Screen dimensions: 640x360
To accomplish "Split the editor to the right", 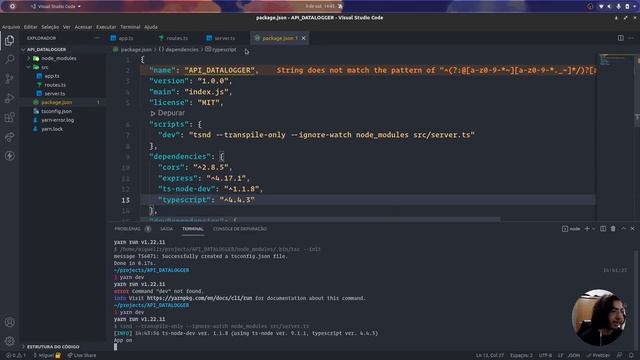I will [620, 38].
